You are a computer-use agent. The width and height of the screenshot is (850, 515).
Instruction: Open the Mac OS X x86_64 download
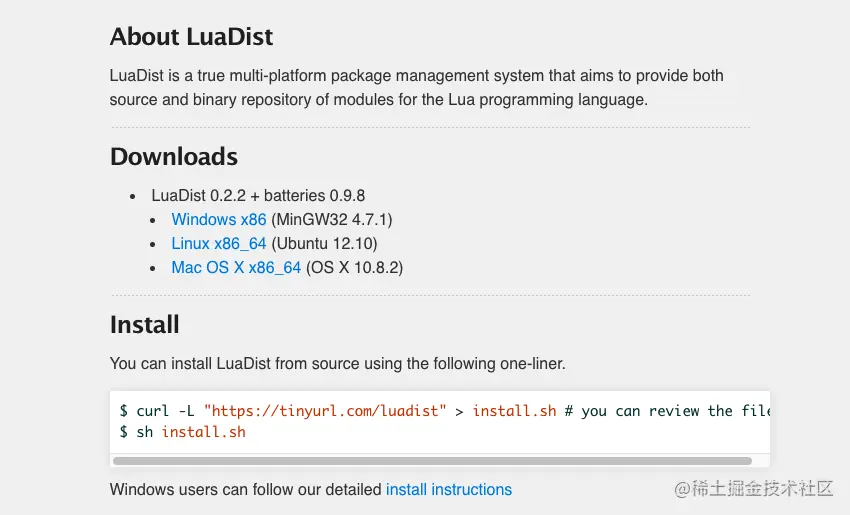click(x=236, y=267)
